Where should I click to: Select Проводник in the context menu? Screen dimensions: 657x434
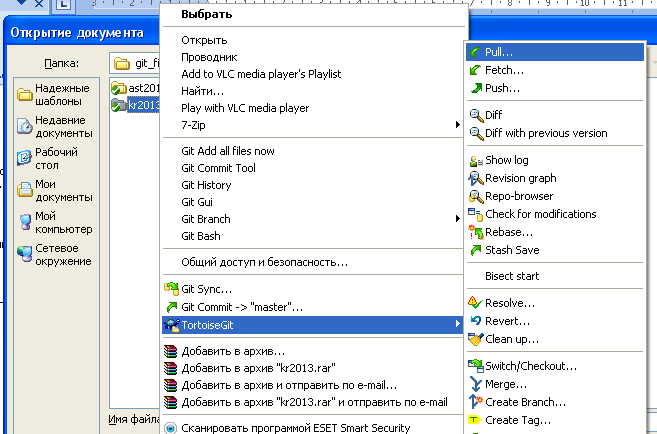pos(313,57)
